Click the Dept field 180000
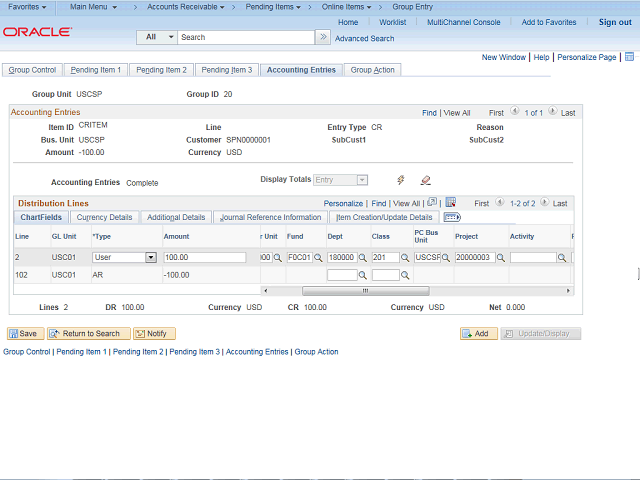 (x=342, y=258)
